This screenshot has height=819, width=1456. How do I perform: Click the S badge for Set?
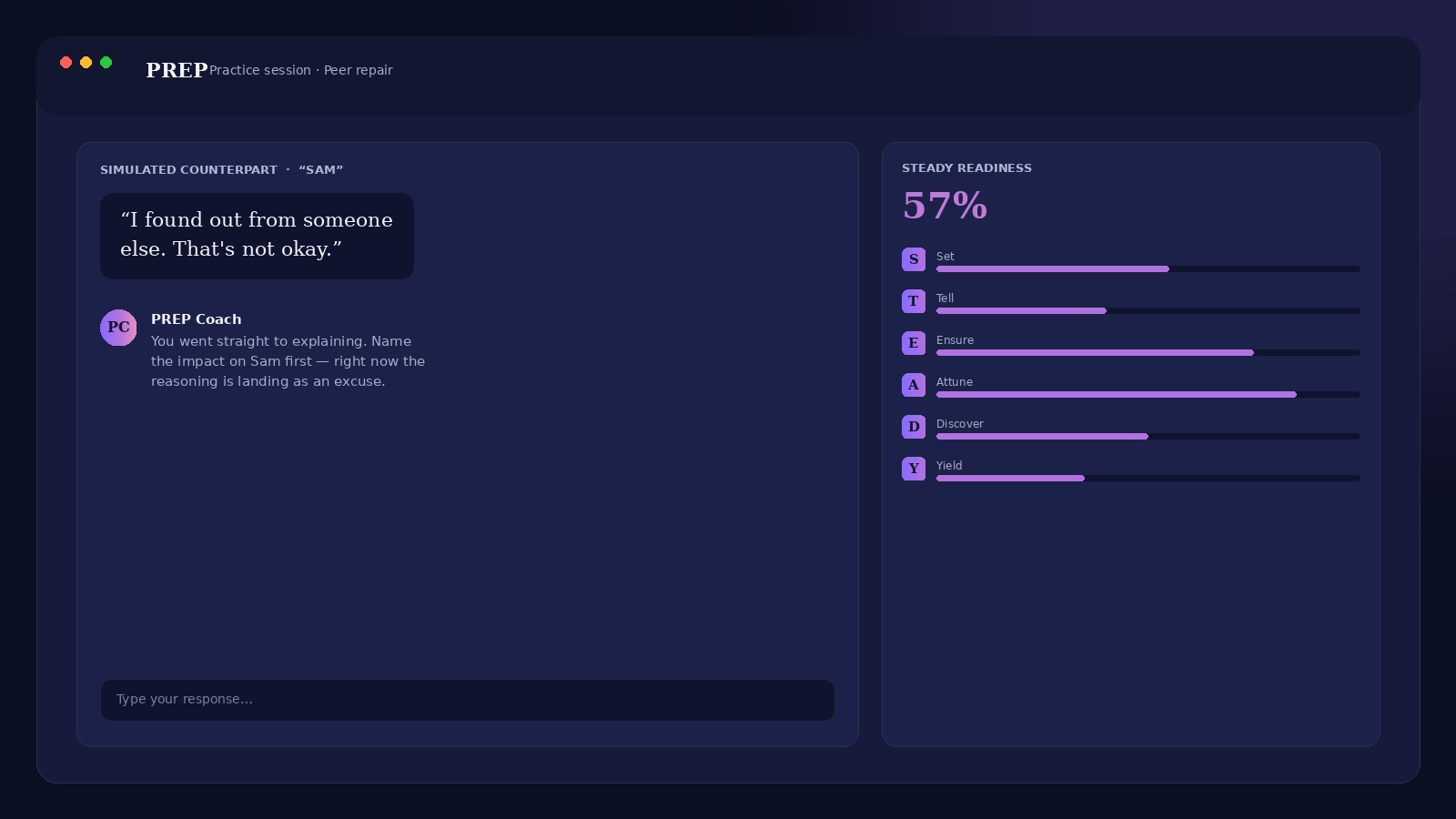point(914,259)
